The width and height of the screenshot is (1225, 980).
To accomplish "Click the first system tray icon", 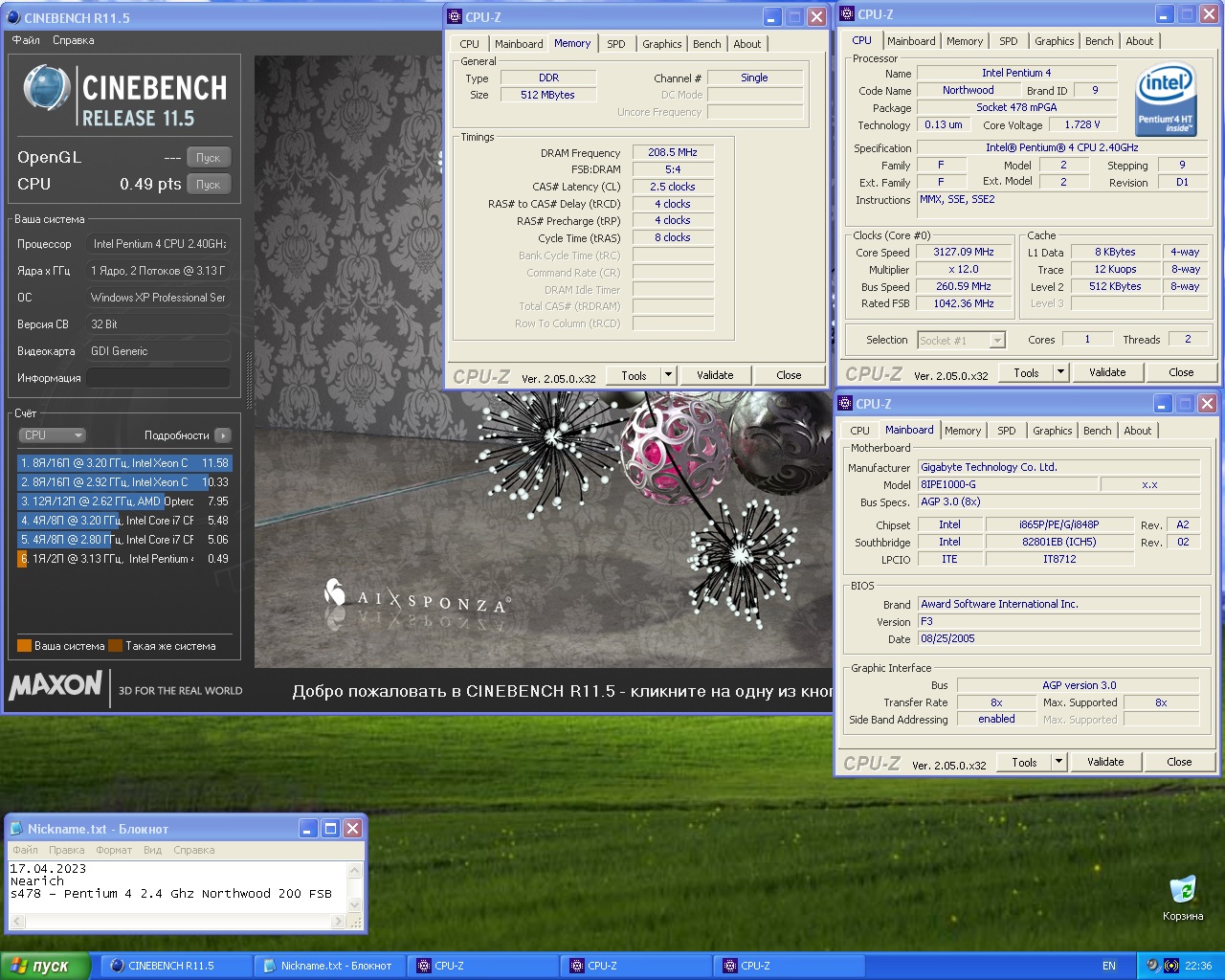I will 1152,966.
